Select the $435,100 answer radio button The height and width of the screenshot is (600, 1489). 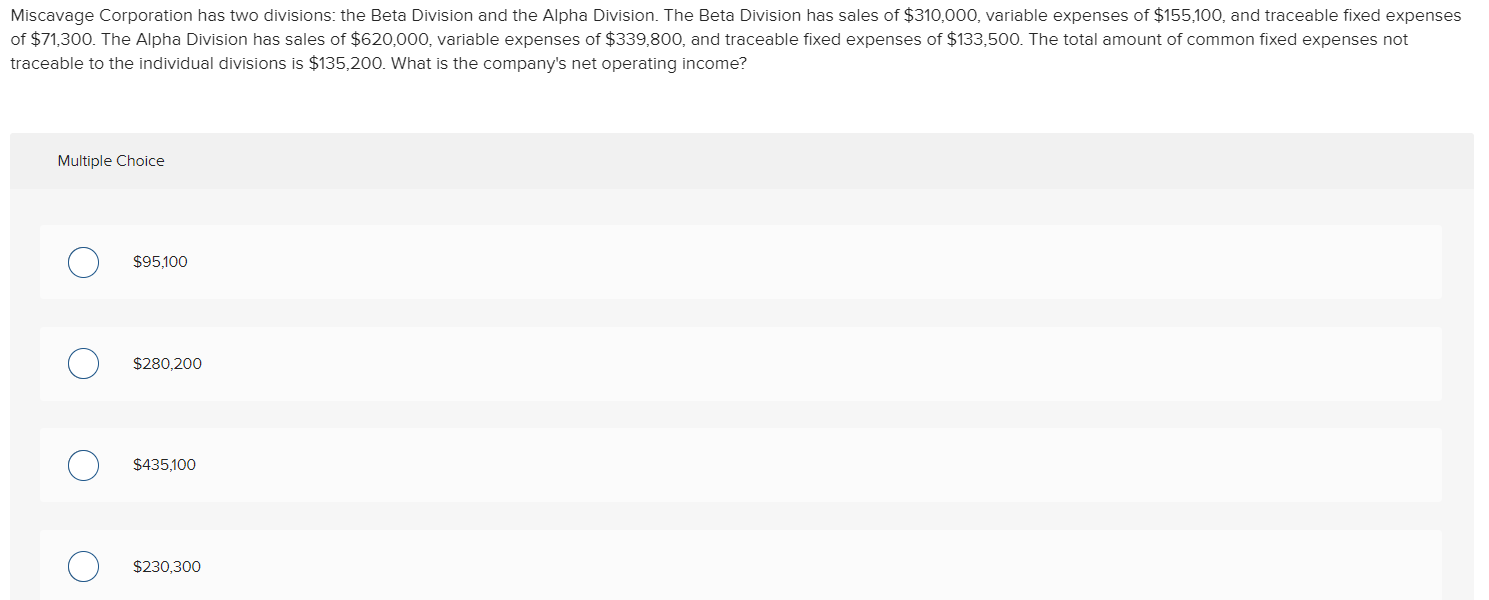coord(83,464)
